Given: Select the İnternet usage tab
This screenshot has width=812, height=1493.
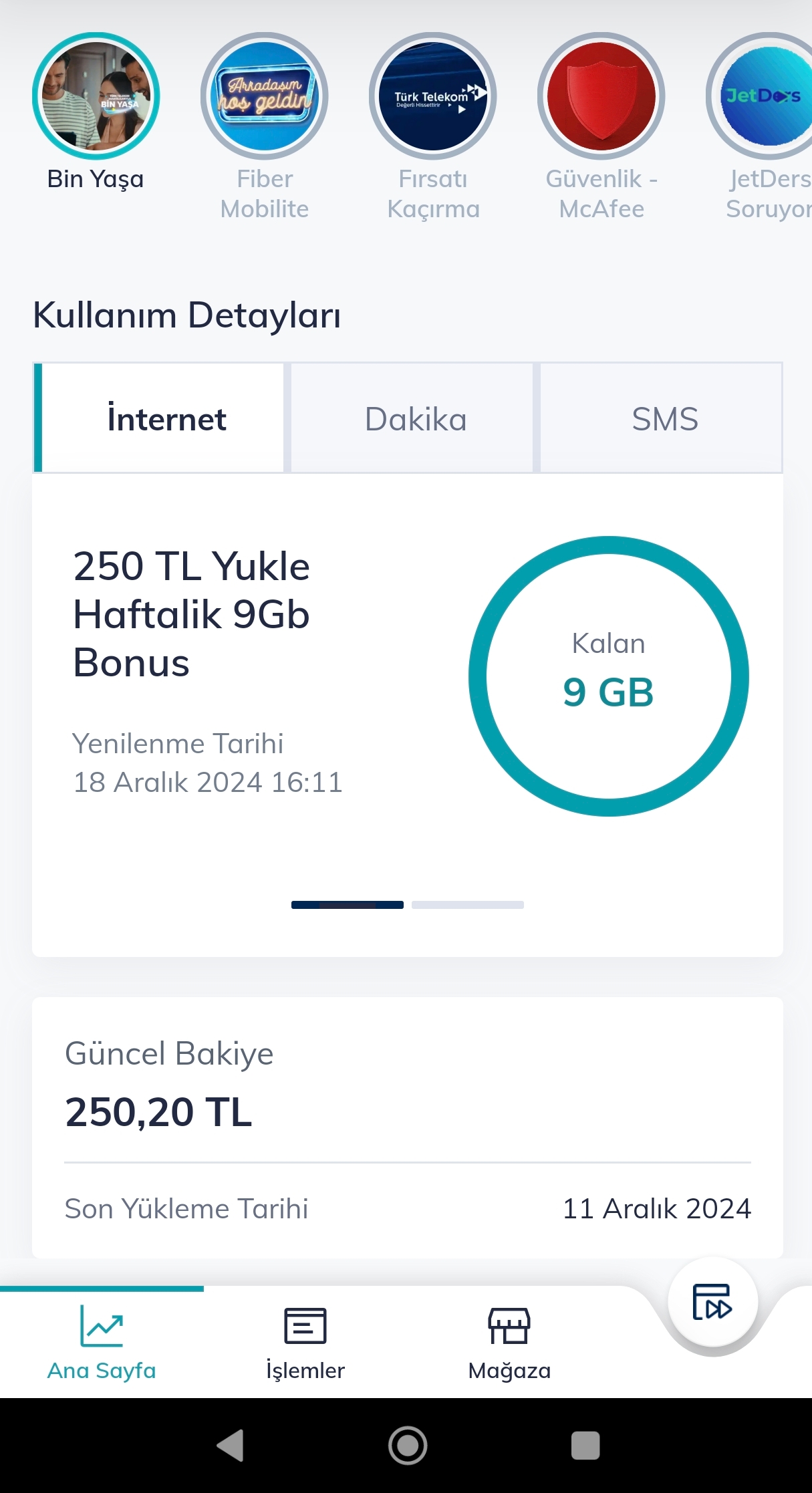Looking at the screenshot, I should (x=159, y=418).
